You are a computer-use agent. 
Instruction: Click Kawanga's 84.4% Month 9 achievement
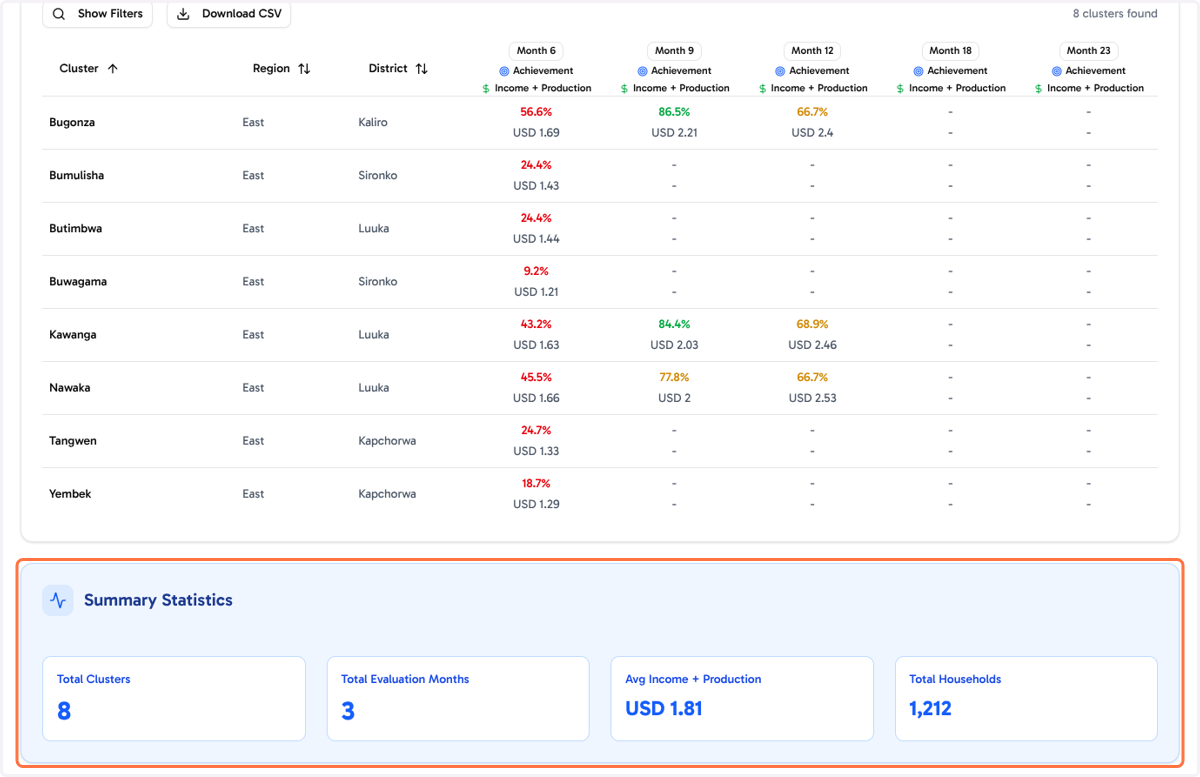[674, 324]
